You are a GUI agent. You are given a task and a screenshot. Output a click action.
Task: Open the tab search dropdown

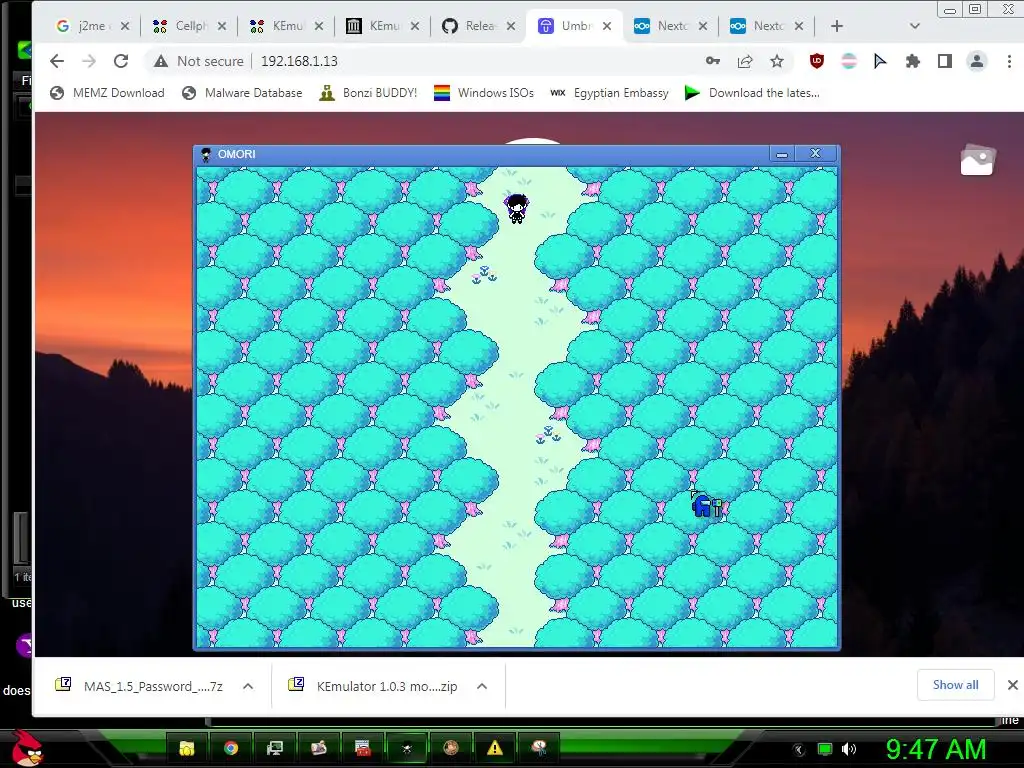[914, 26]
